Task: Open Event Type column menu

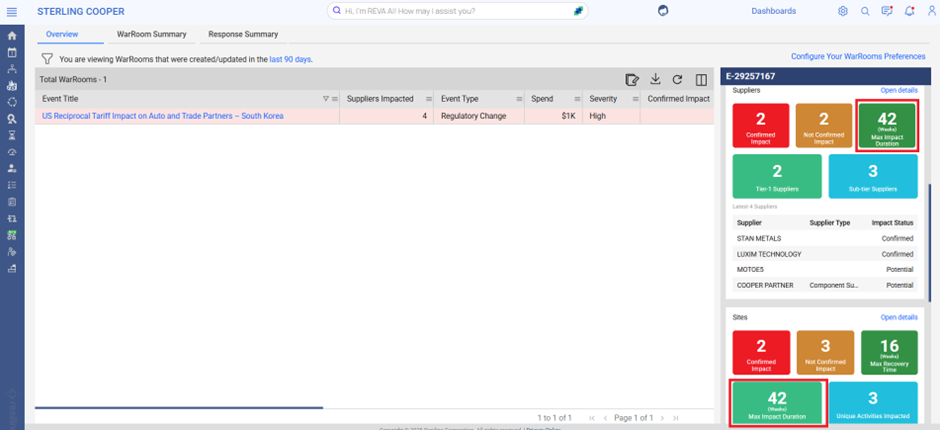Action: click(519, 99)
